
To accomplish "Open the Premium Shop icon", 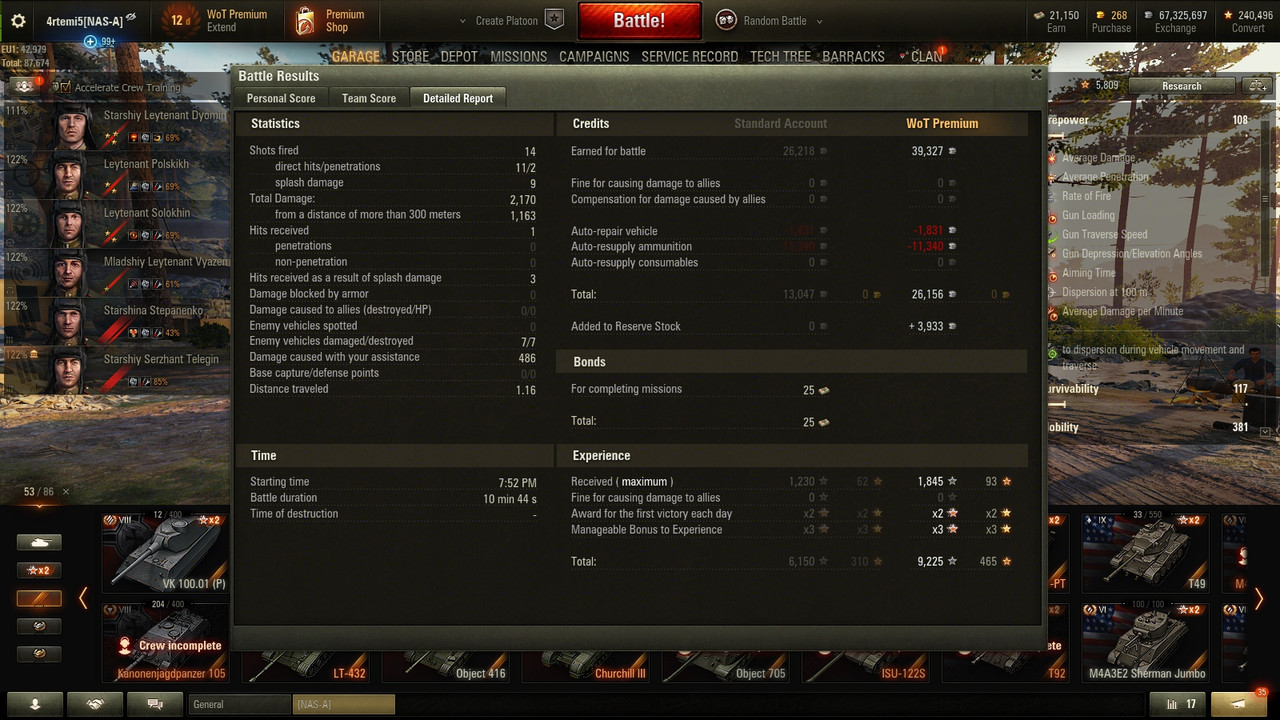I will (x=305, y=20).
